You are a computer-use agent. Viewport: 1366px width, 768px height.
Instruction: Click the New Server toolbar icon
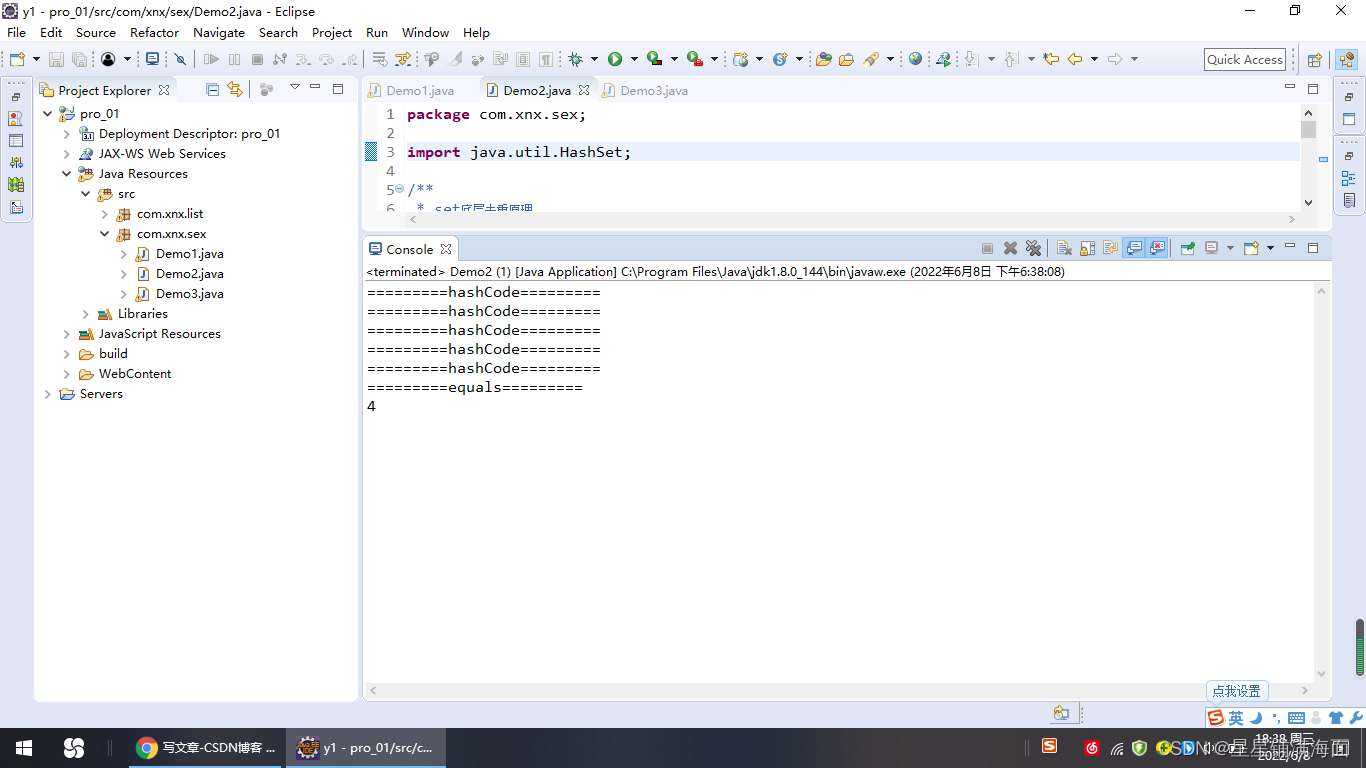pos(741,59)
